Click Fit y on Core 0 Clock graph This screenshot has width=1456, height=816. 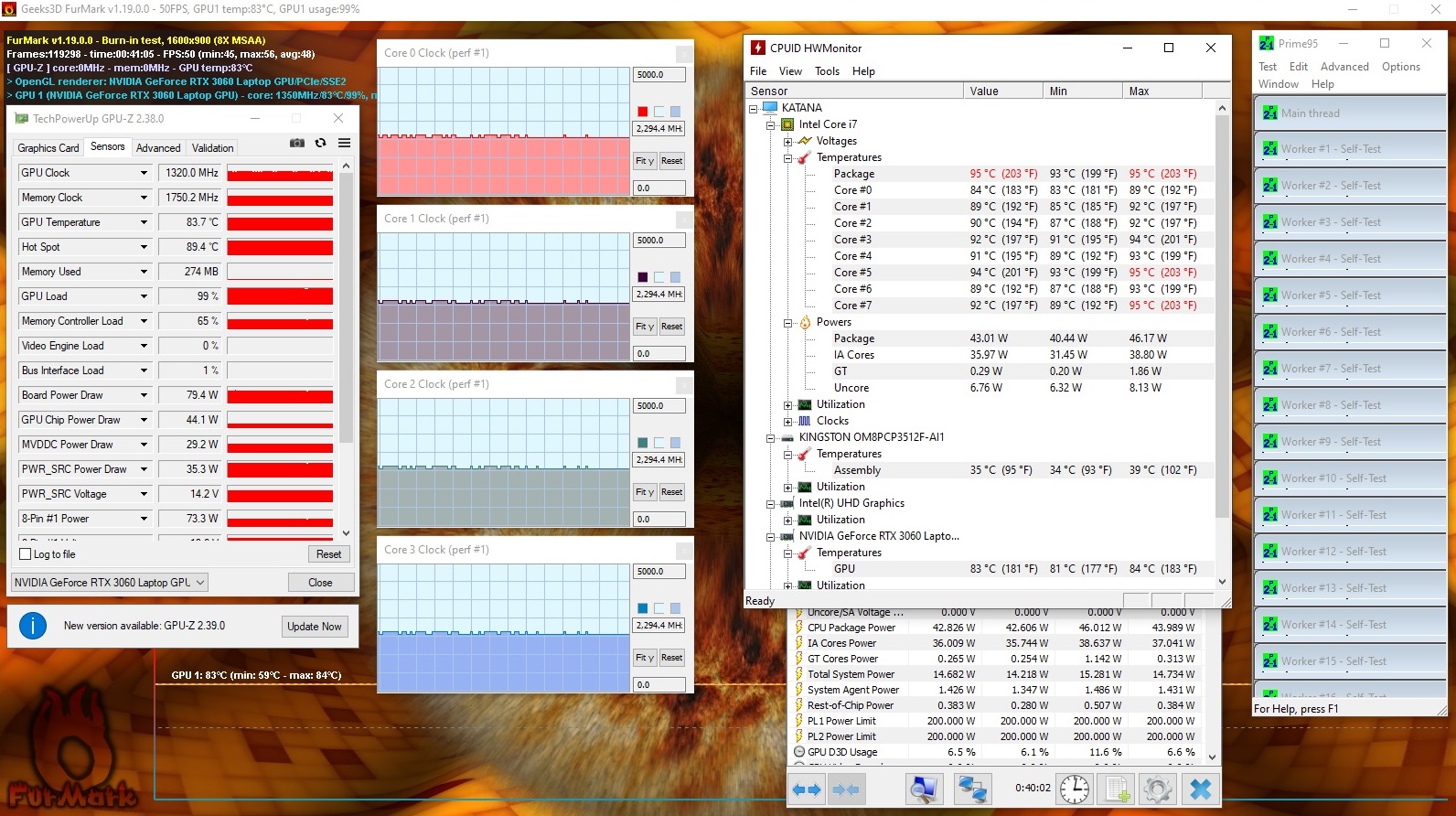(x=645, y=161)
